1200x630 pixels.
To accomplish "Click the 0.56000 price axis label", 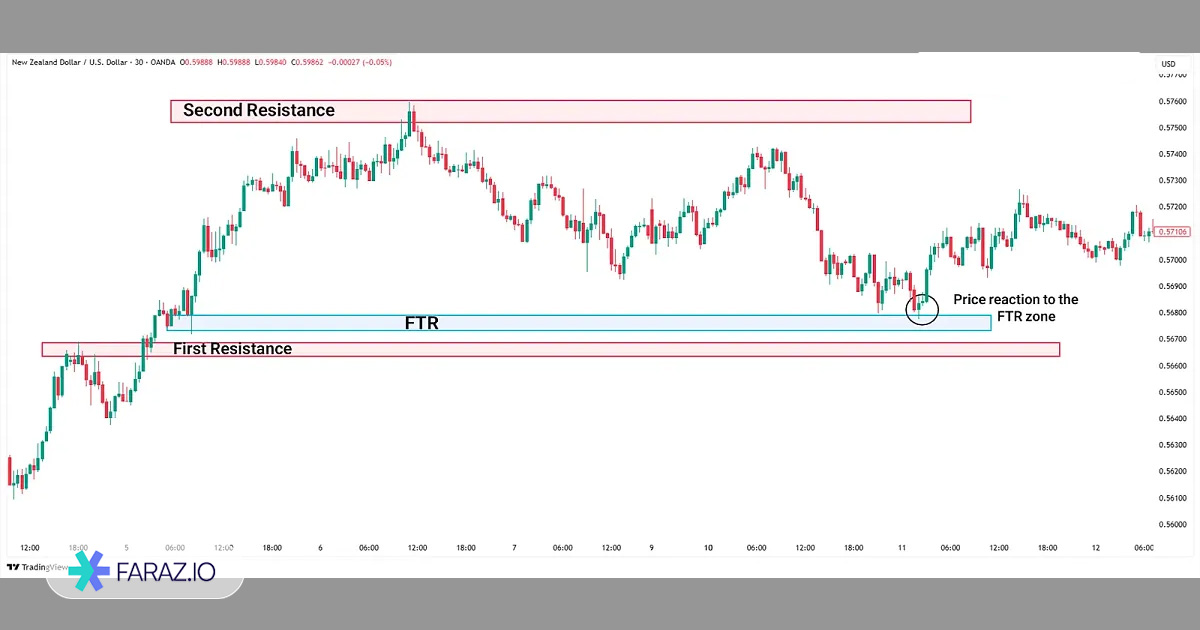I will (x=1173, y=524).
